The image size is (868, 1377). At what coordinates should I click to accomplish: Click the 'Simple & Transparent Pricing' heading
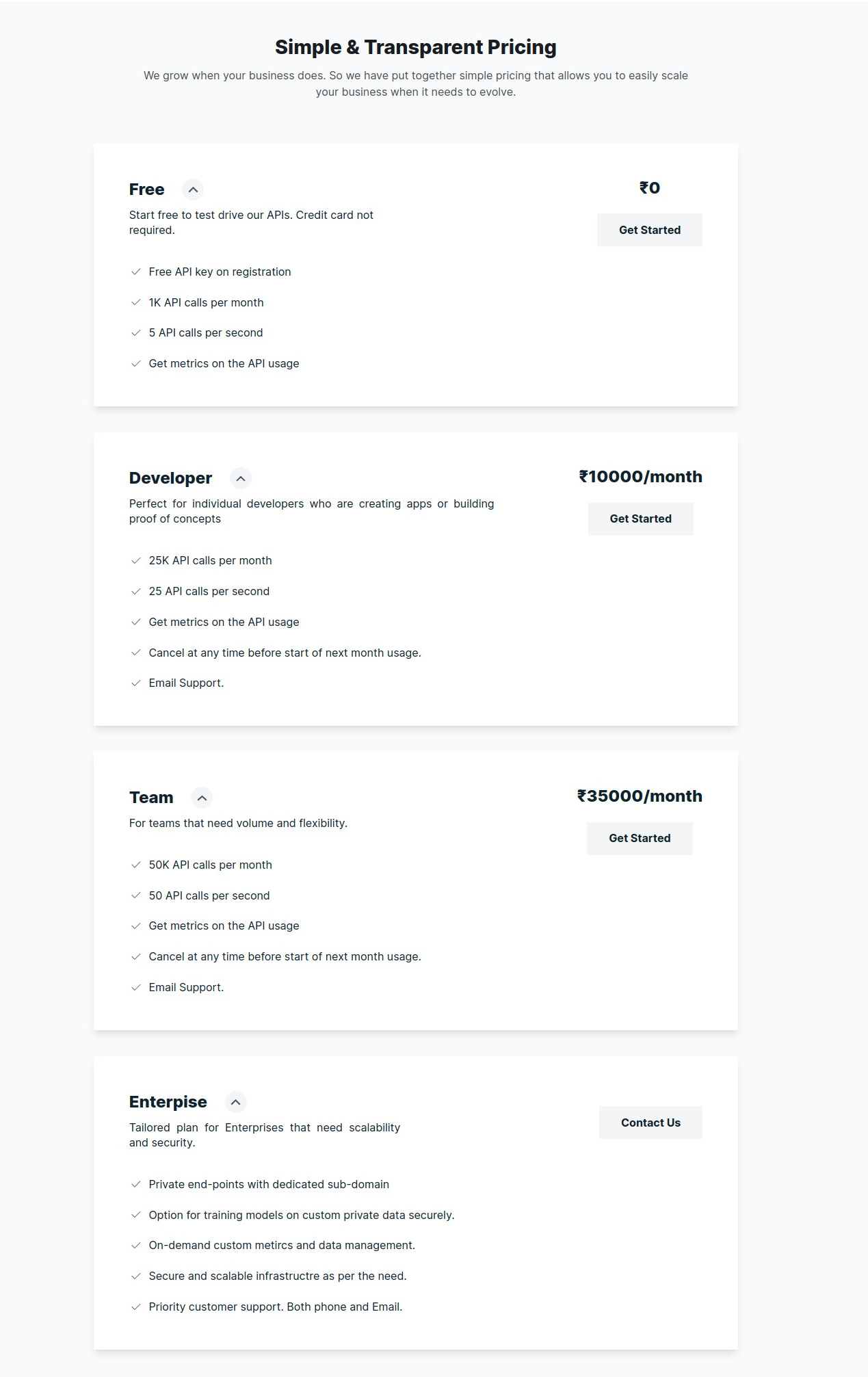tap(416, 47)
